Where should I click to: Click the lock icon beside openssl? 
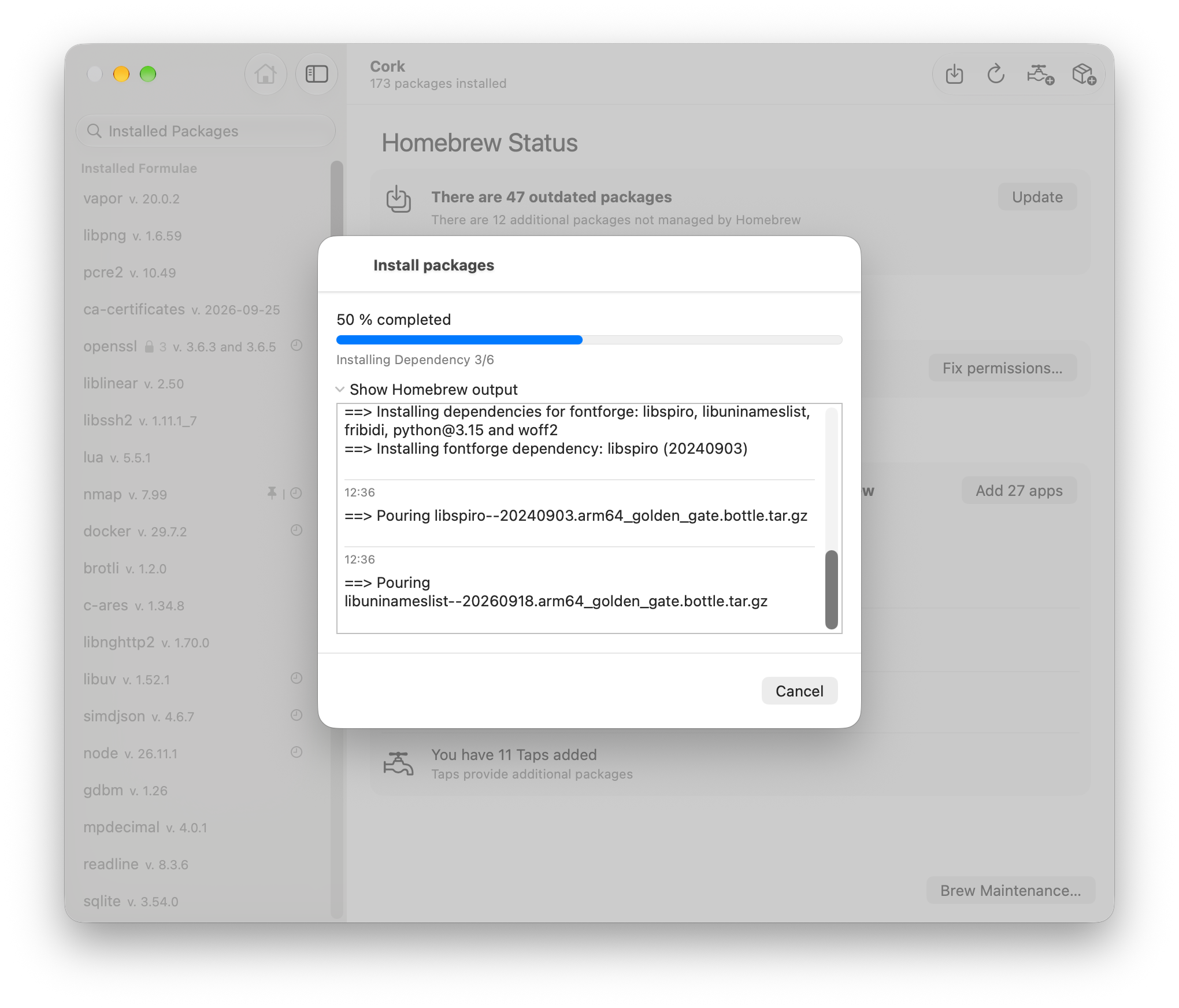(x=149, y=346)
